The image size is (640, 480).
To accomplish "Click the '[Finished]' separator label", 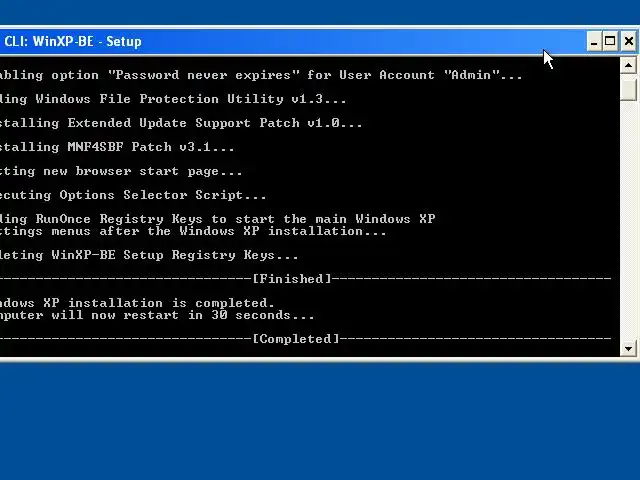I will 292,279.
